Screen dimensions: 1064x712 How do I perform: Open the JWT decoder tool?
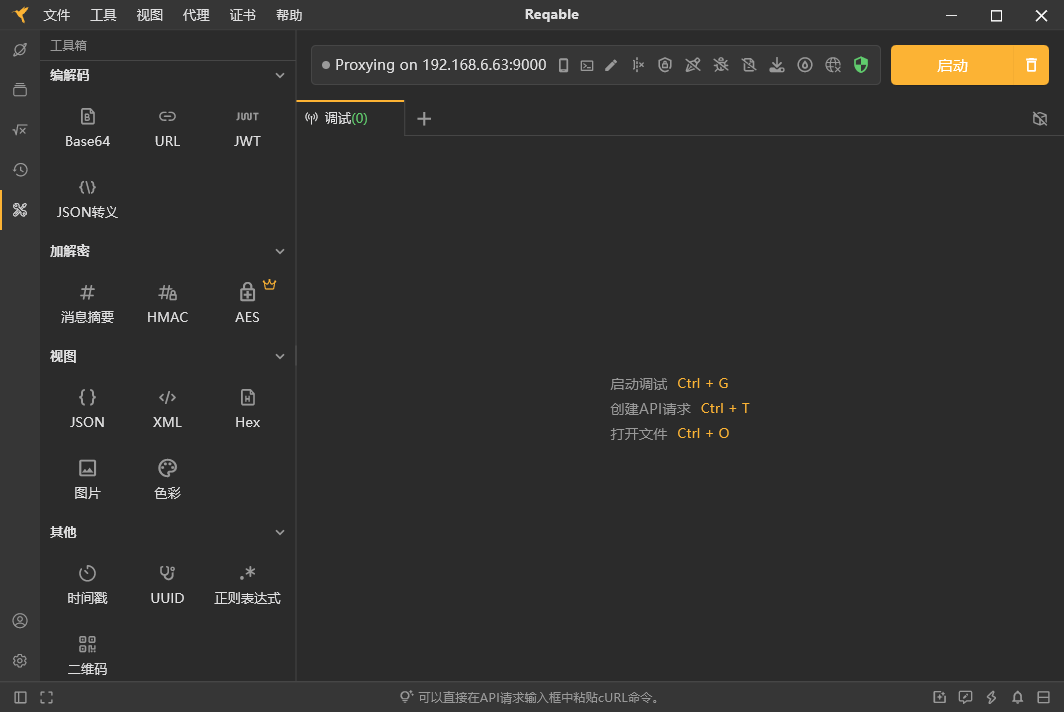coord(247,127)
